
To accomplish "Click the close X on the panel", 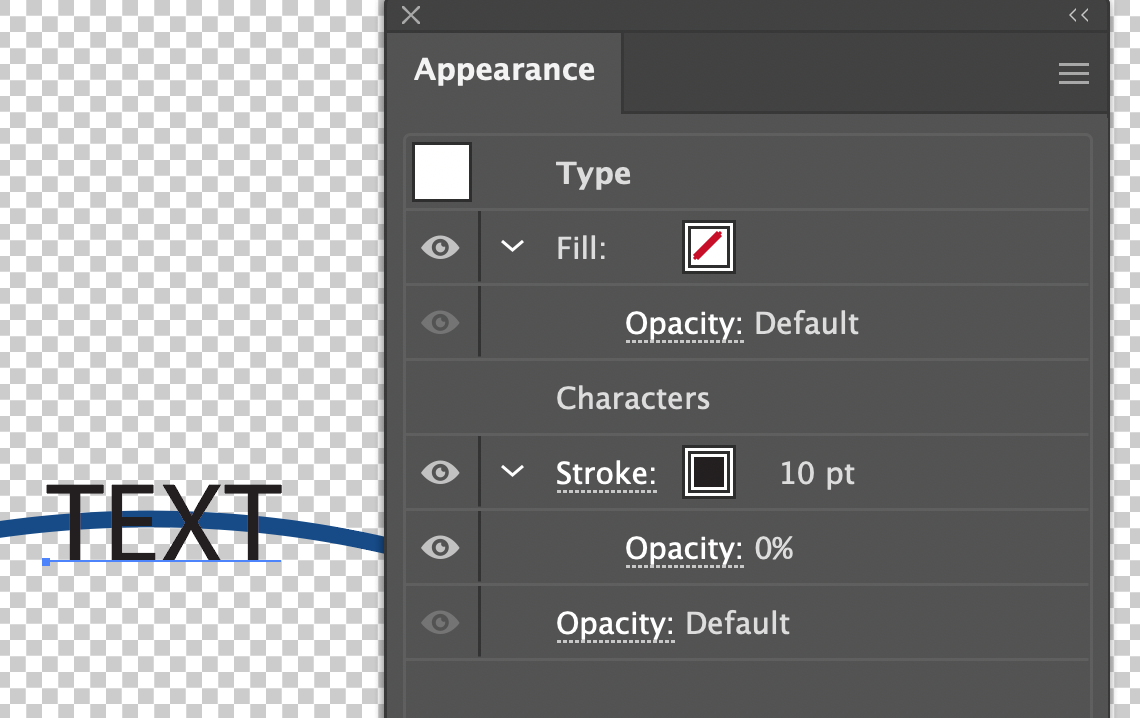I will [x=410, y=15].
